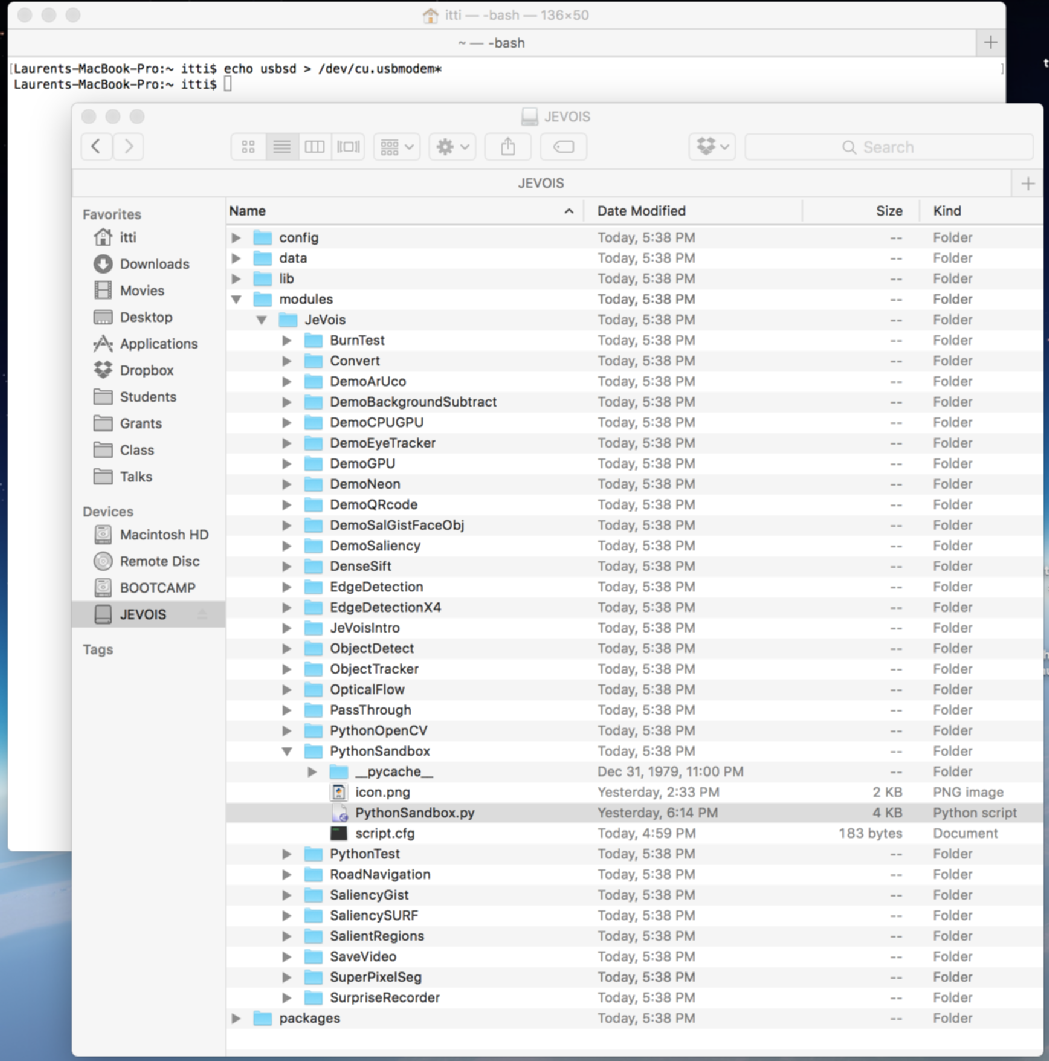Screen dimensions: 1049x1061
Task: Collapse the PythonSandbox folder
Action: click(x=287, y=751)
